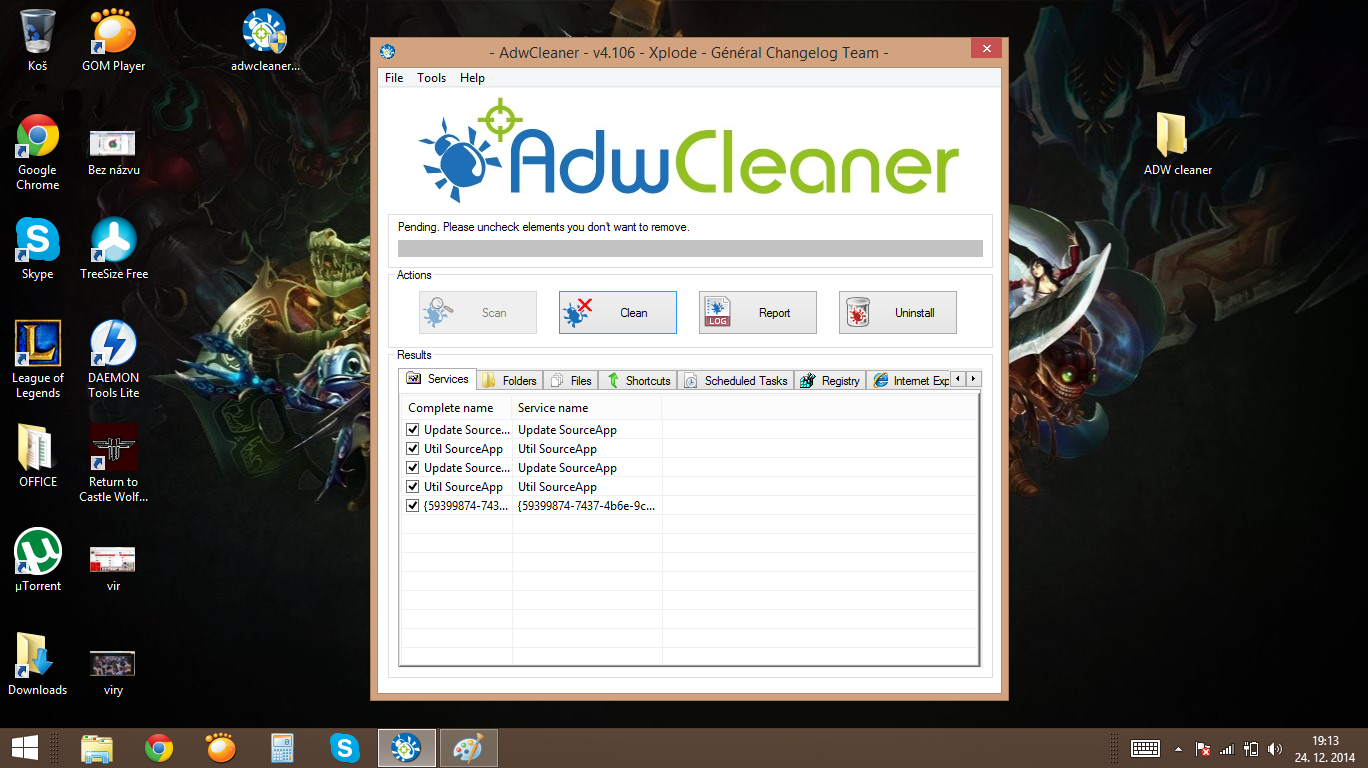Open the DAEMON Tools Lite shortcut
This screenshot has height=768, width=1368.
pos(114,360)
